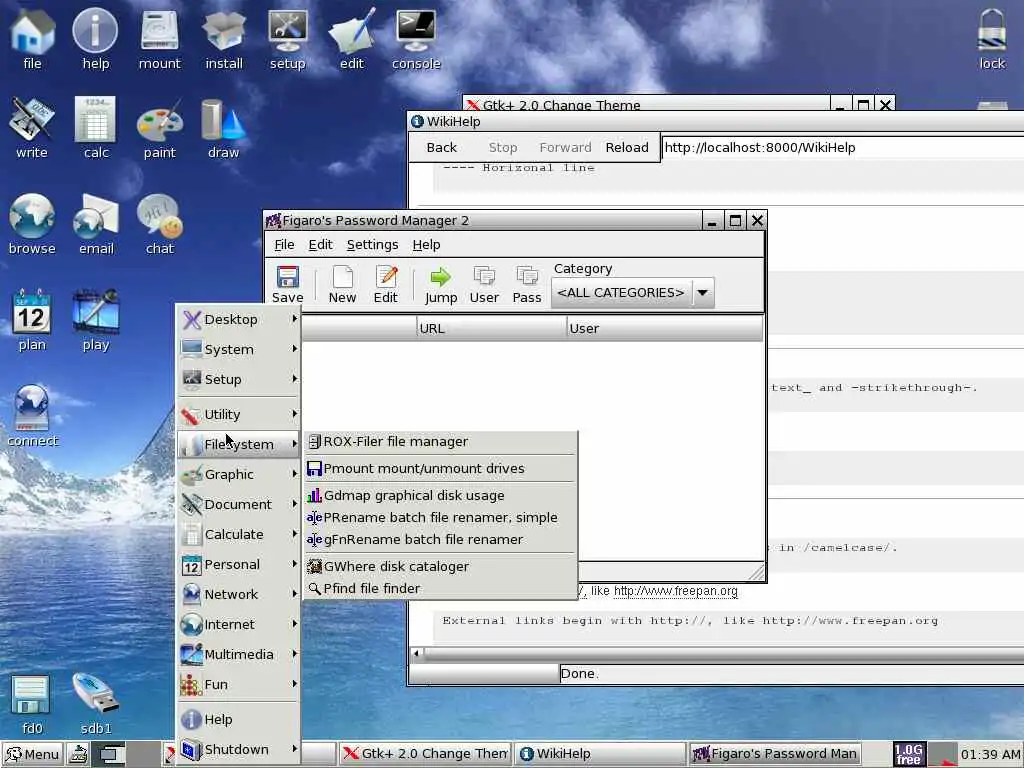Click the Pass copy toolbar button
Screen dimensions: 1024x768
[527, 285]
